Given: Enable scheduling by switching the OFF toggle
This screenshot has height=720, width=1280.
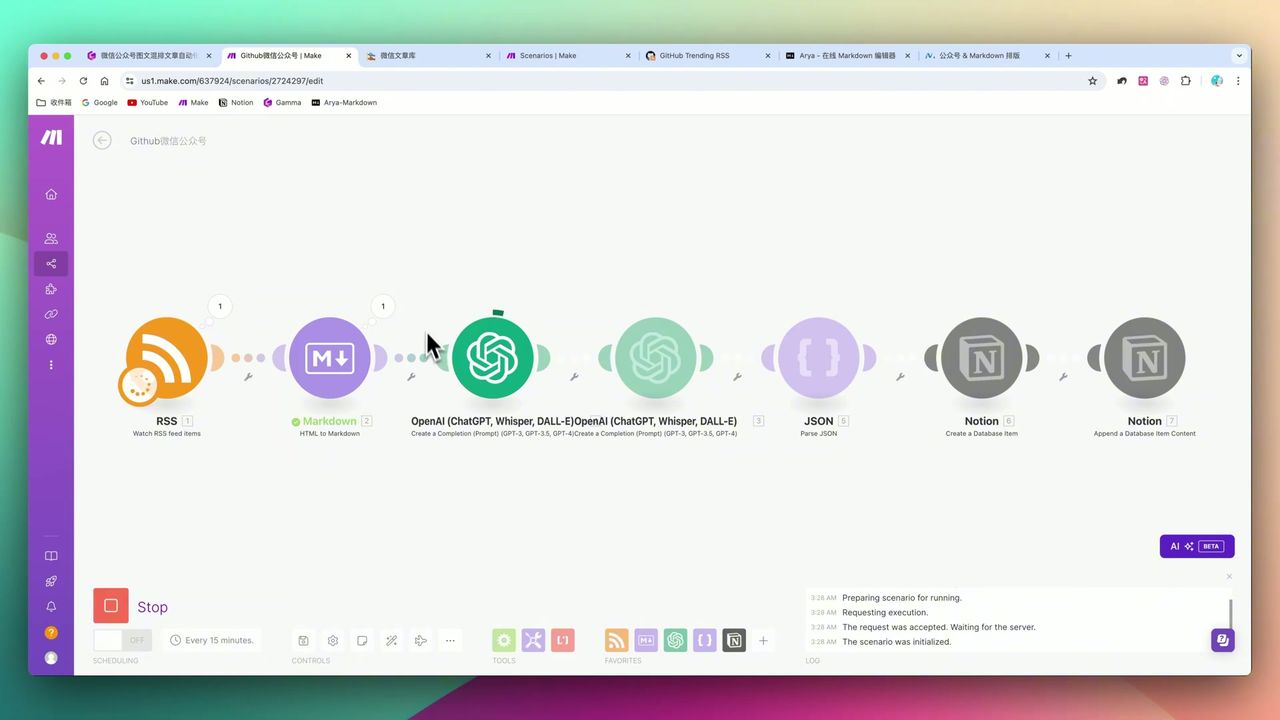Looking at the screenshot, I should click(120, 640).
